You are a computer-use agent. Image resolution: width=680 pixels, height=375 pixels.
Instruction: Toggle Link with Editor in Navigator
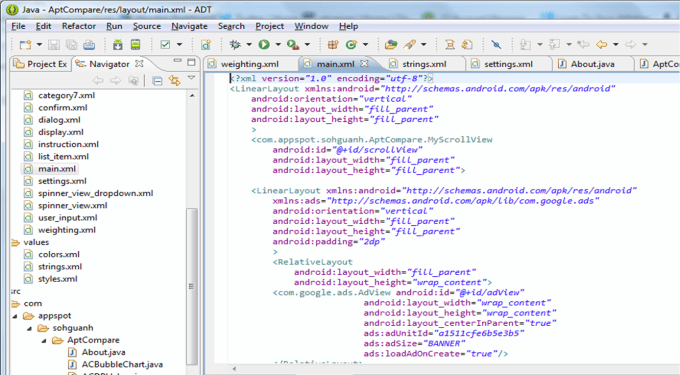pos(174,81)
